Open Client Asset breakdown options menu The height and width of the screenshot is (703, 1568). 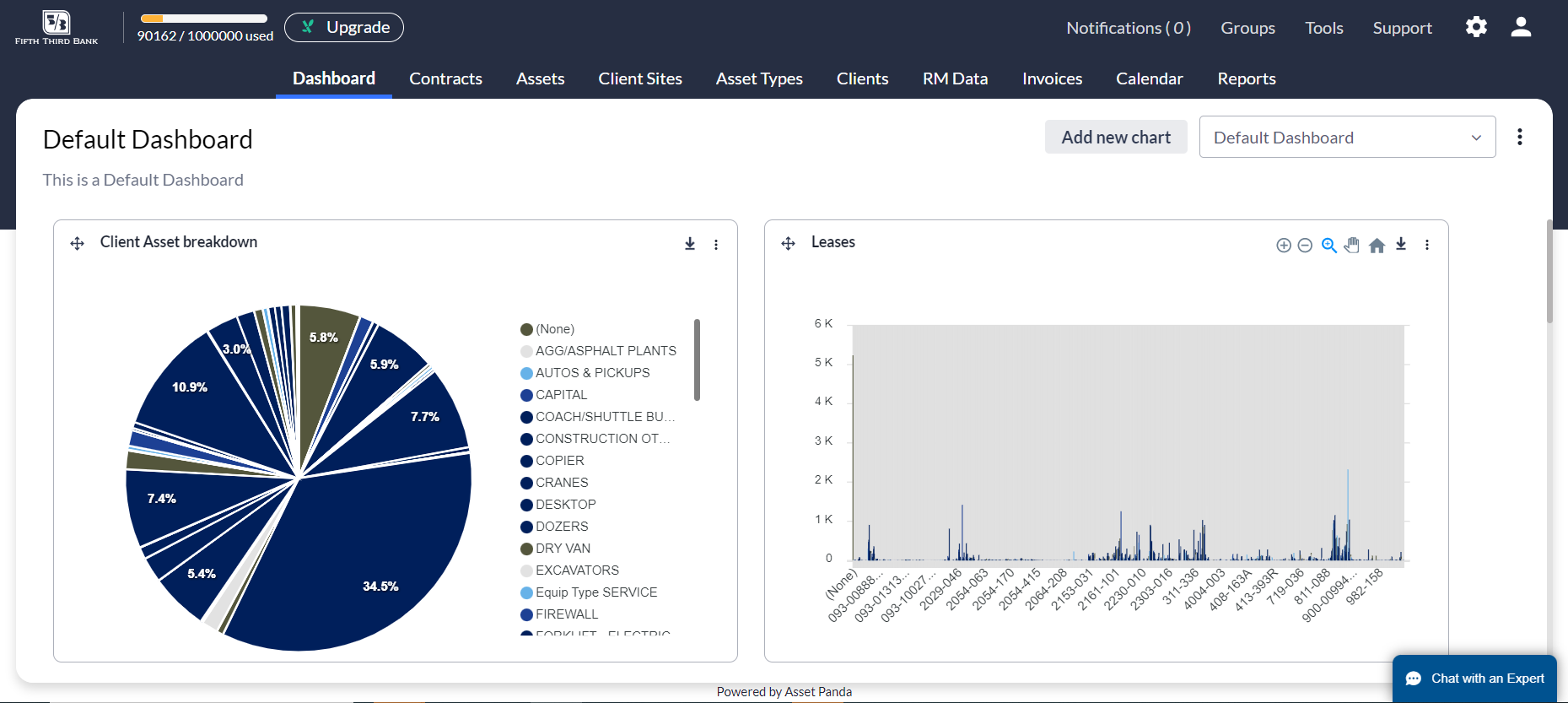coord(716,245)
